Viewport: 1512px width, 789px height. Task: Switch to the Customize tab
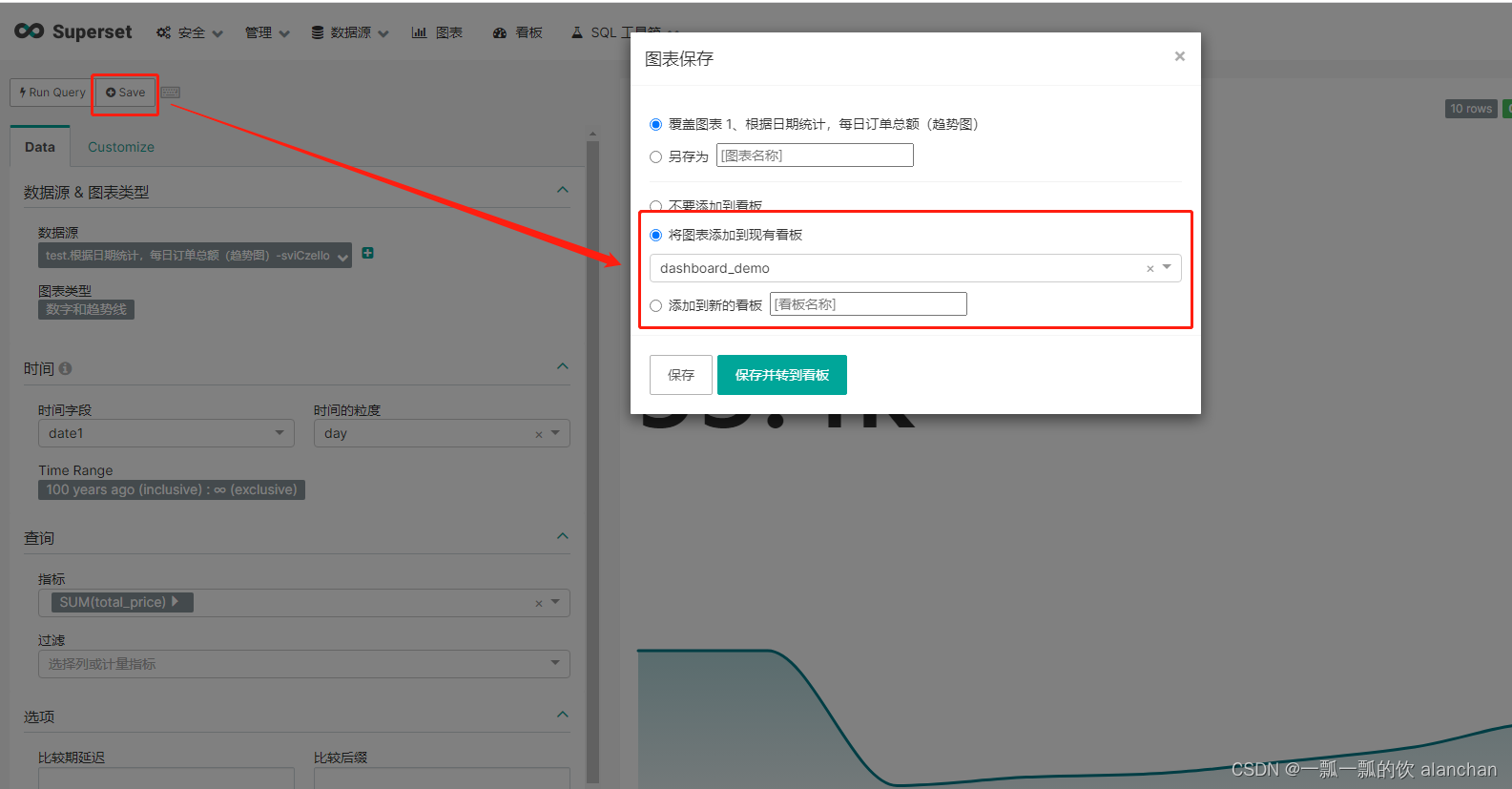click(121, 147)
